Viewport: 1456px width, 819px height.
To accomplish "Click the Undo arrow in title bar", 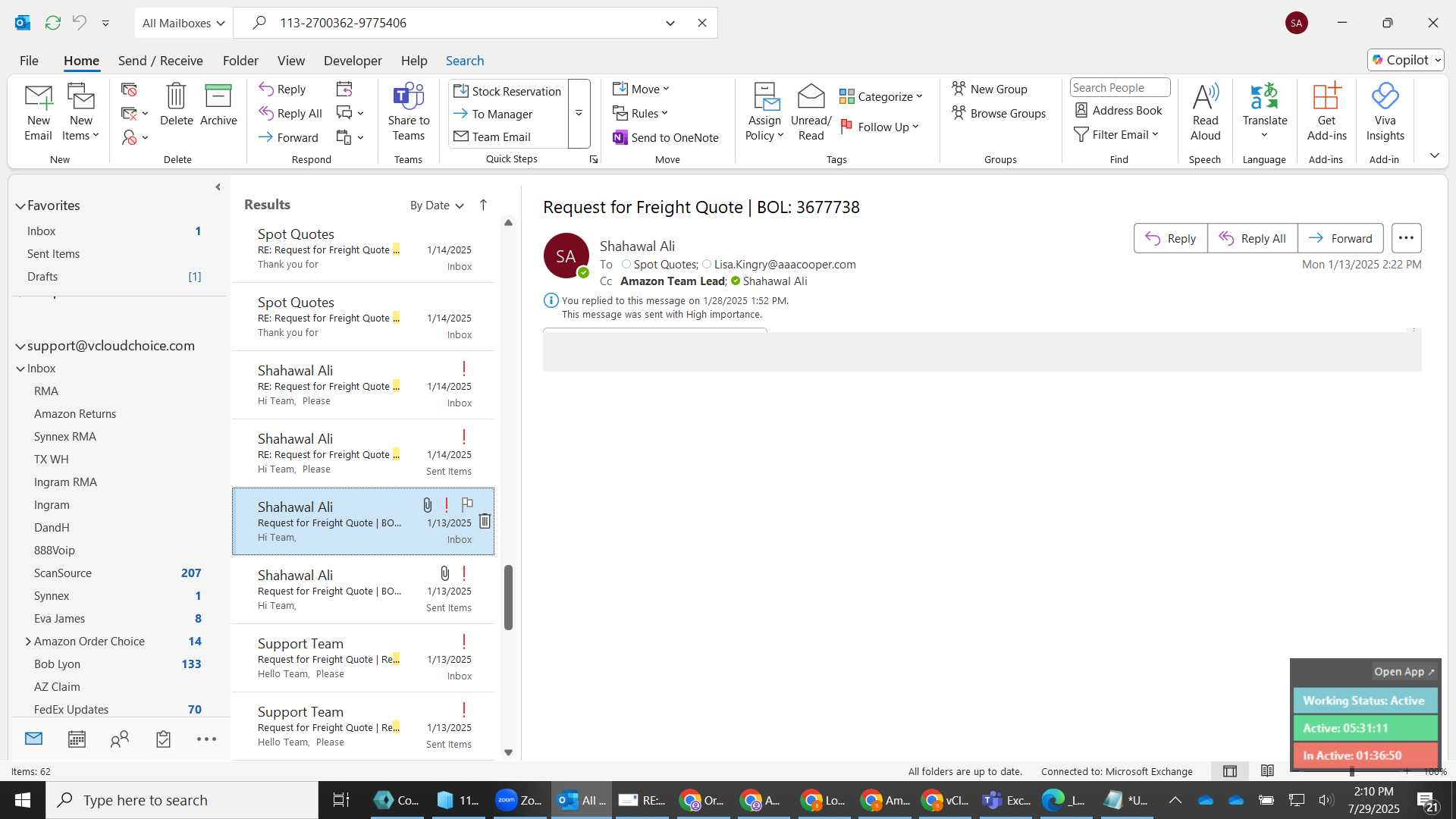I will 79,23.
